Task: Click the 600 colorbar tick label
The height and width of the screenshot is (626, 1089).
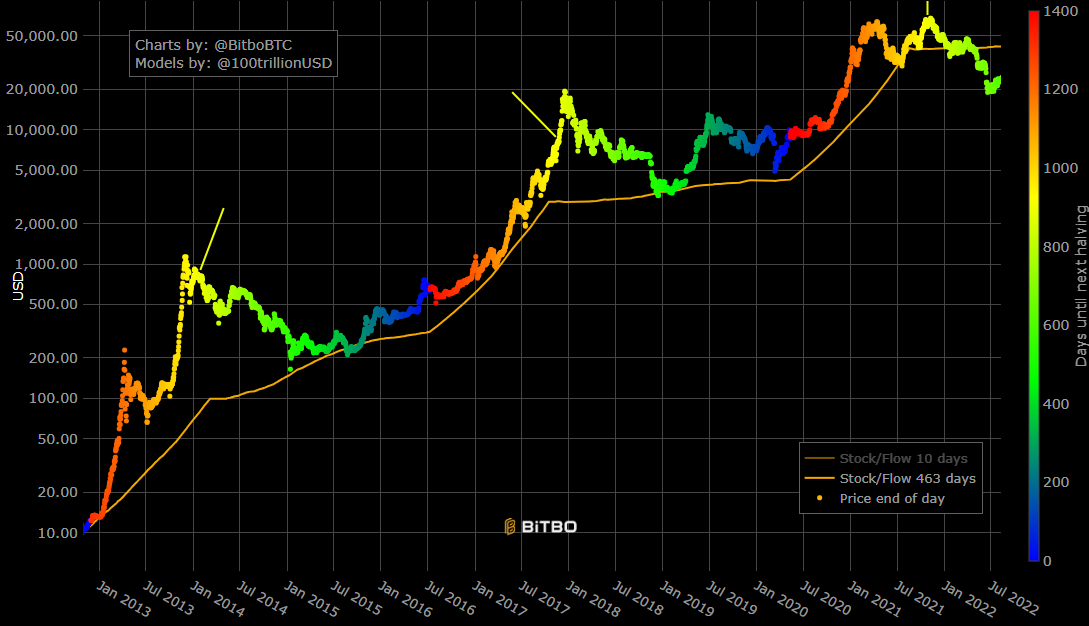Action: tap(1056, 325)
